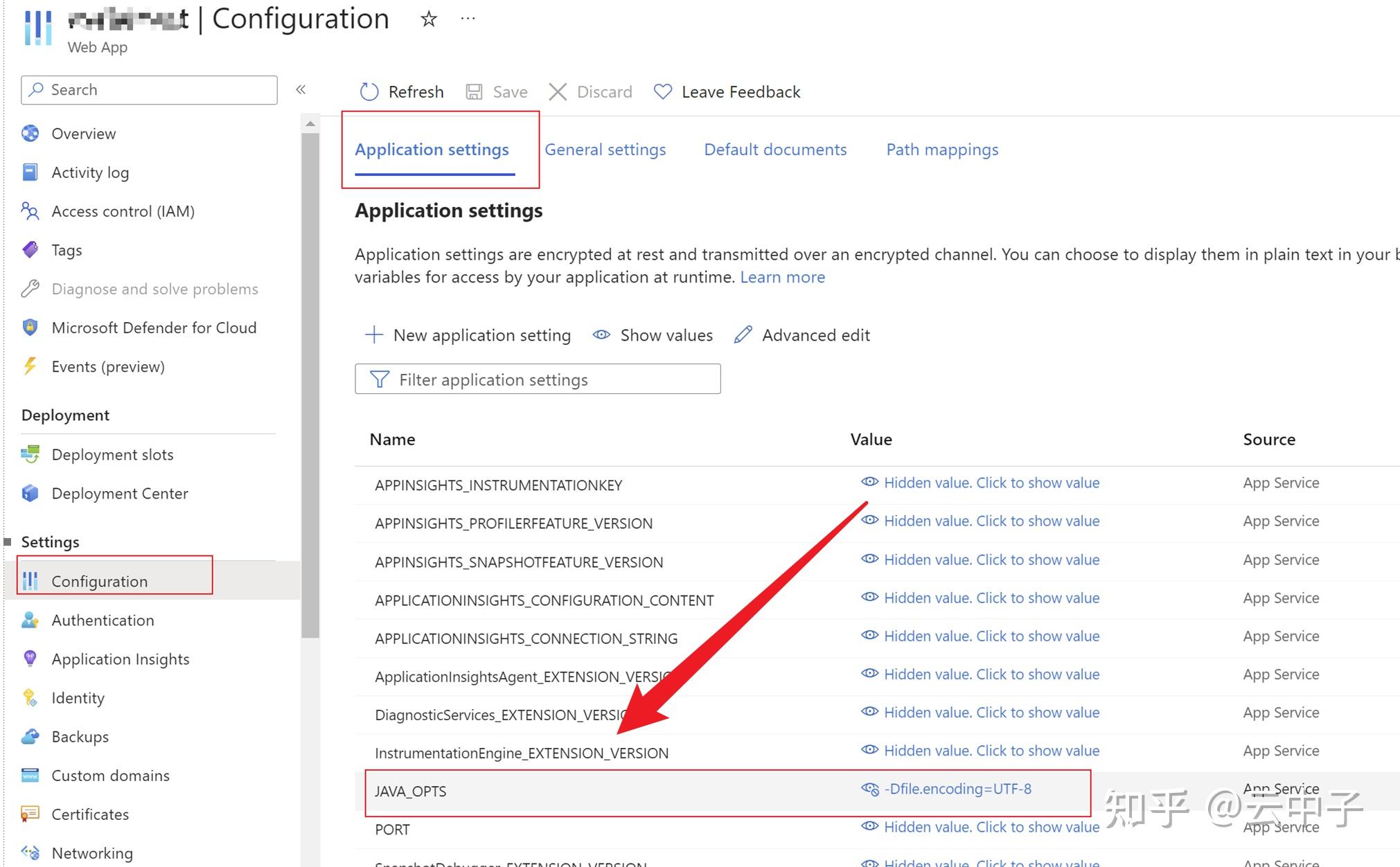Screen dimensions: 1400x867
Task: Open Custom domains settings
Action: (x=109, y=775)
